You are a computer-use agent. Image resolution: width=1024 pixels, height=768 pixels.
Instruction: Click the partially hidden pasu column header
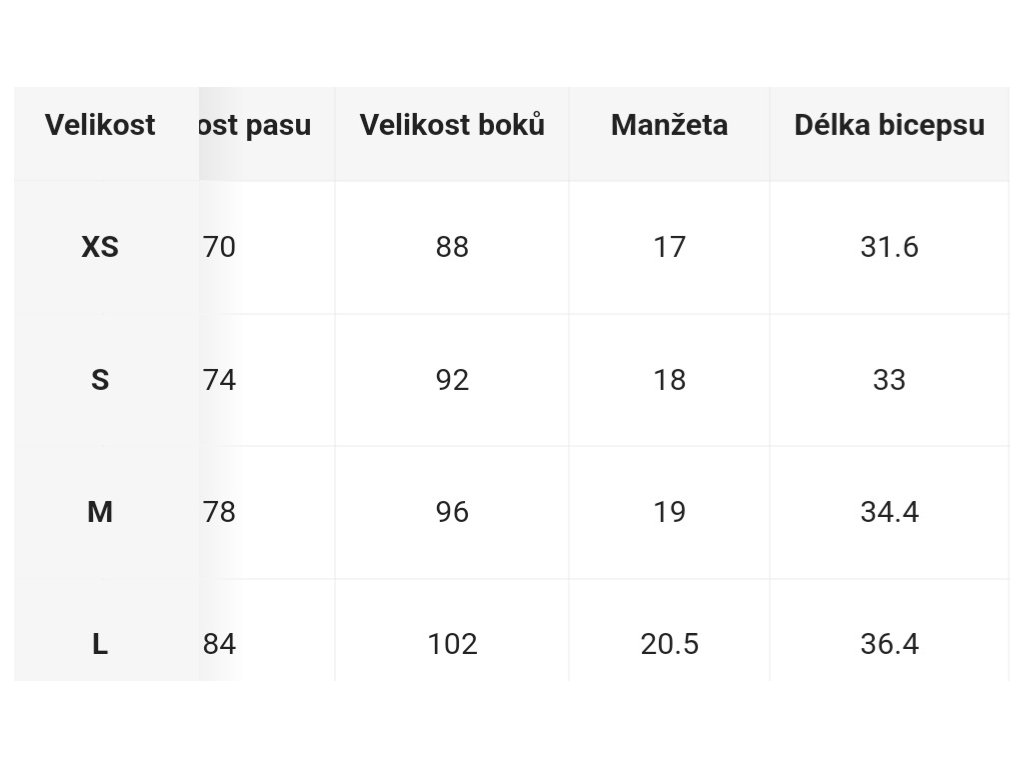tap(267, 125)
